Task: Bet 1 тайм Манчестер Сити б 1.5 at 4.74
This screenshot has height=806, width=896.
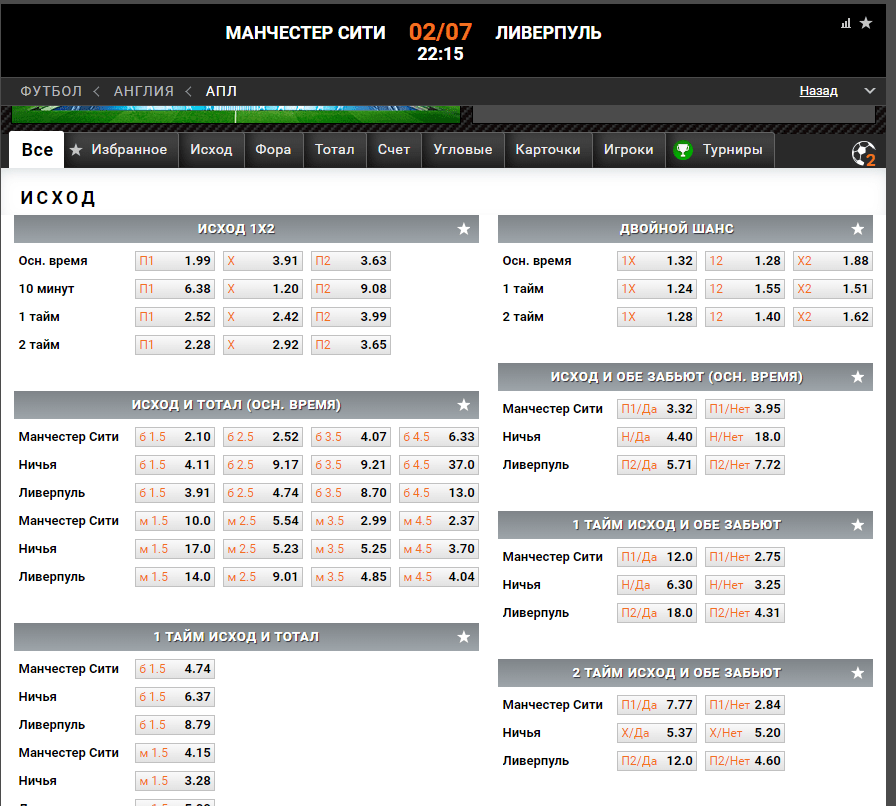Action: [x=175, y=669]
